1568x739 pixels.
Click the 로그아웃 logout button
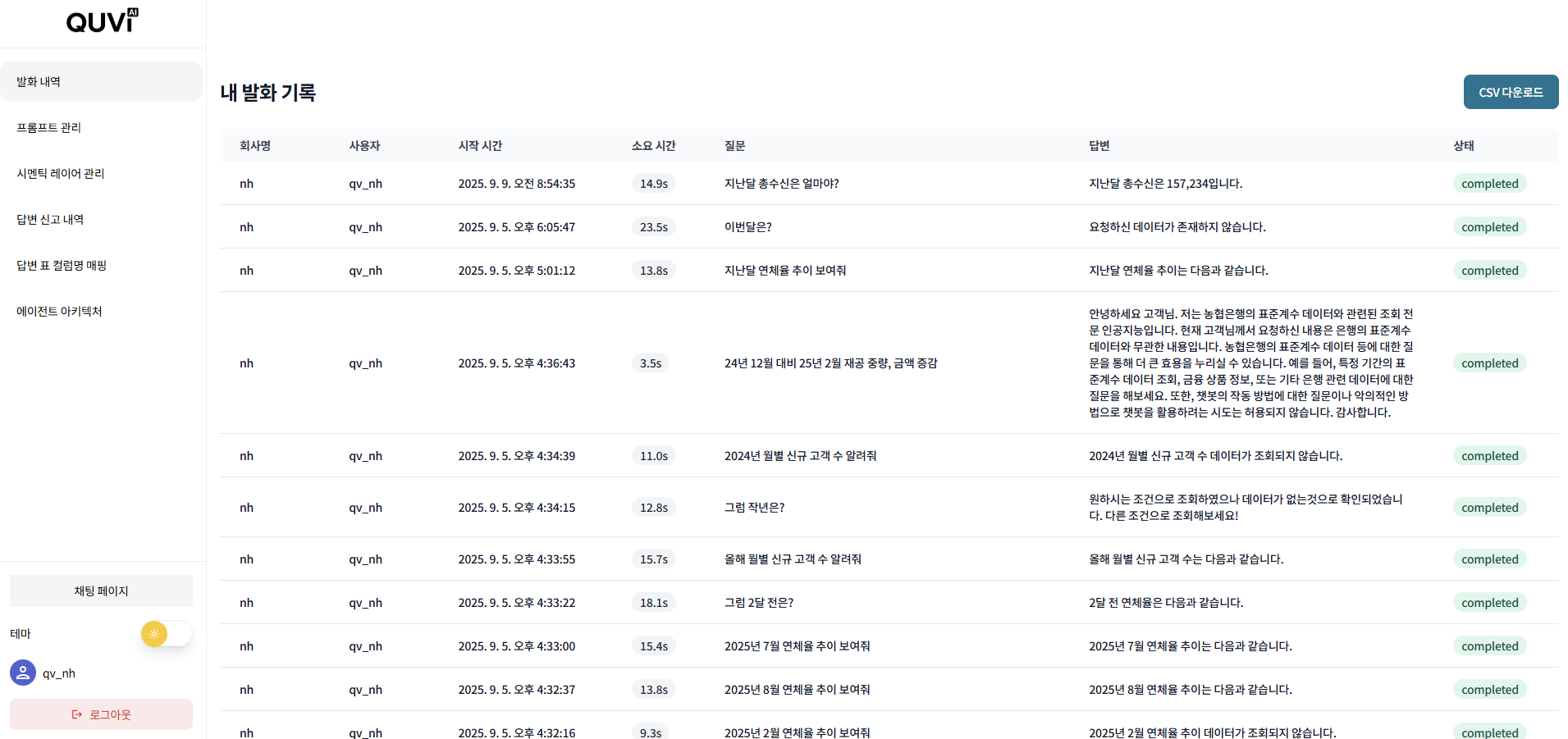[101, 714]
